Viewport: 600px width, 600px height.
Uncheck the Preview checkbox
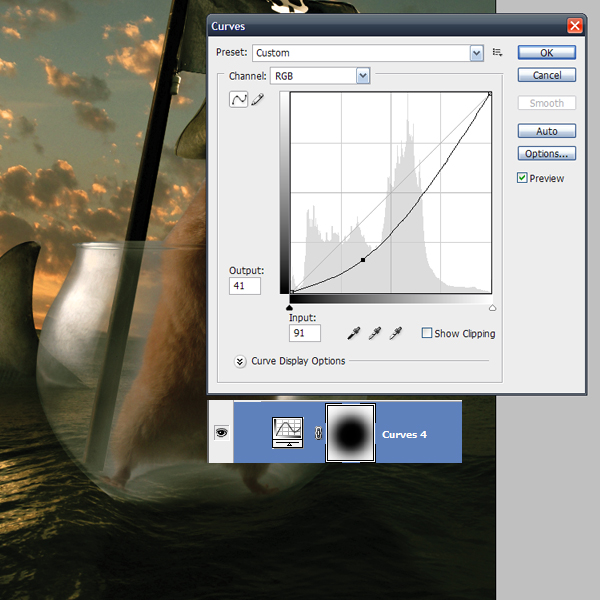coord(523,178)
